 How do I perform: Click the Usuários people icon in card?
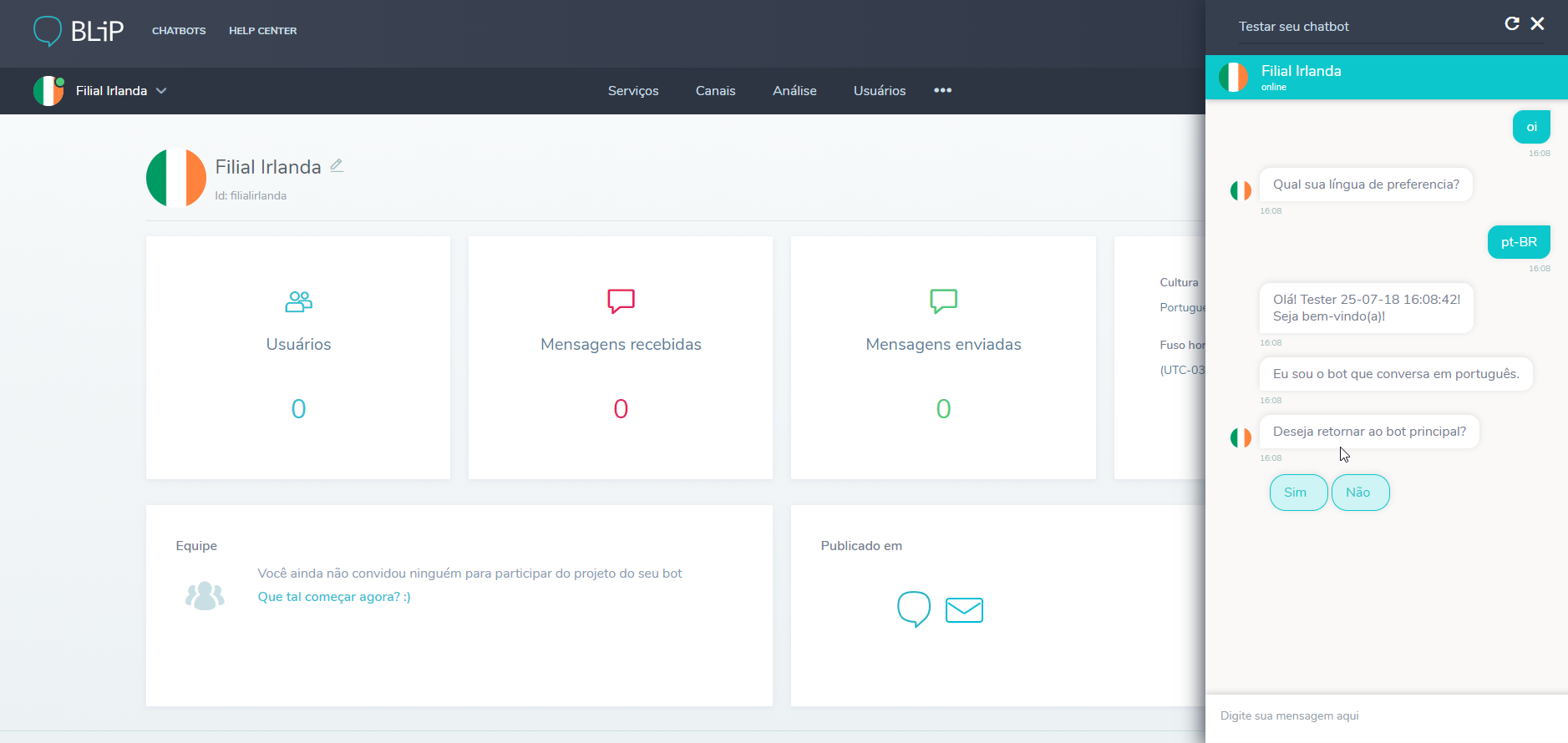tap(298, 301)
